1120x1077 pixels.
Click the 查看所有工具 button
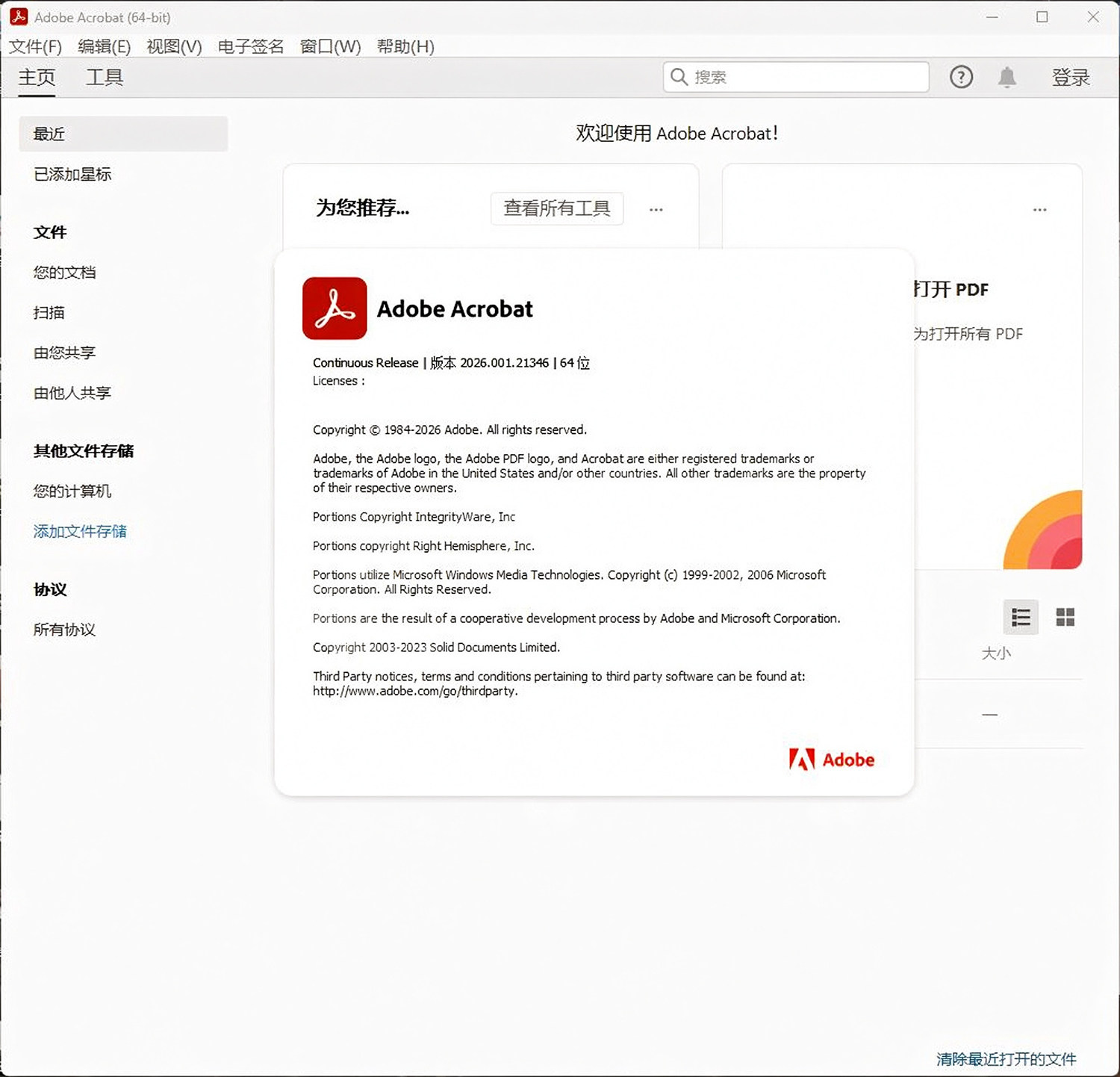click(x=557, y=208)
